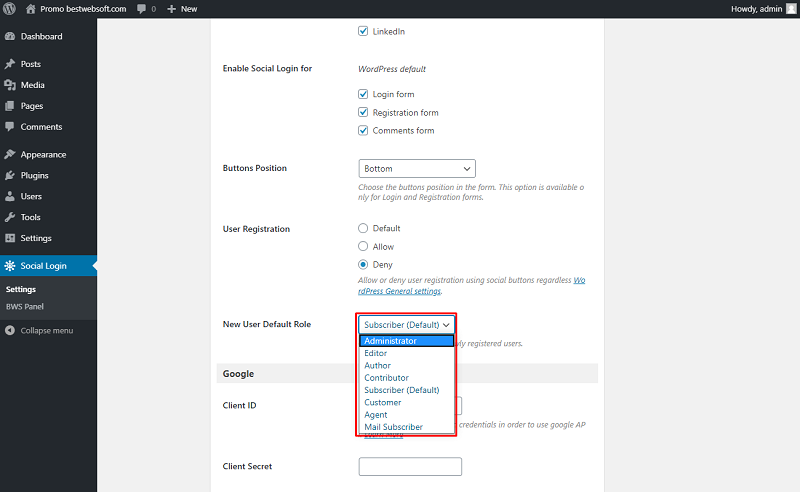Choose Administrator from the role list
The height and width of the screenshot is (492, 800).
pos(406,341)
